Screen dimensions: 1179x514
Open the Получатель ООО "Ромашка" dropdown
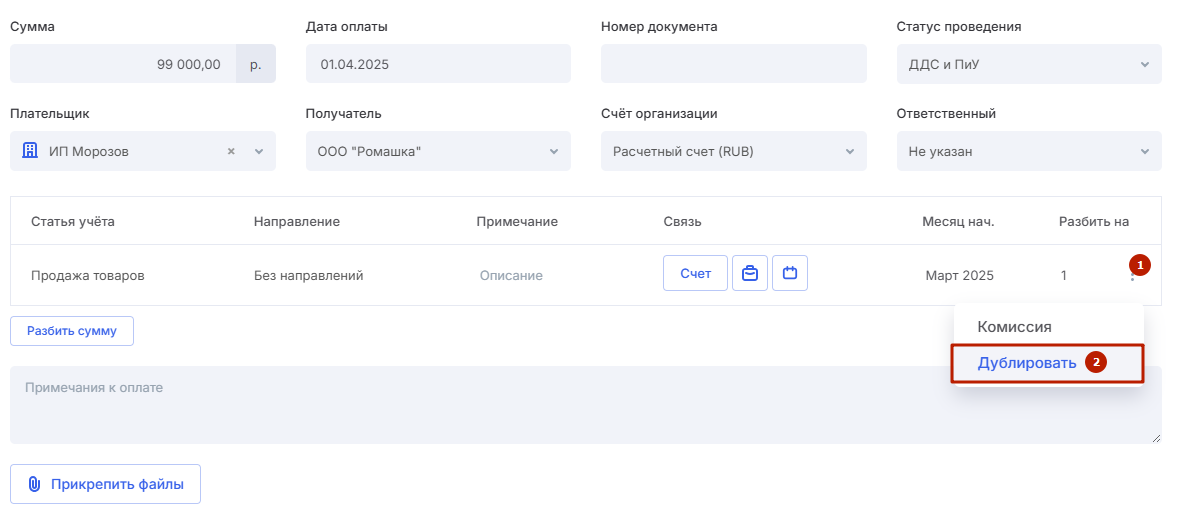[x=438, y=151]
